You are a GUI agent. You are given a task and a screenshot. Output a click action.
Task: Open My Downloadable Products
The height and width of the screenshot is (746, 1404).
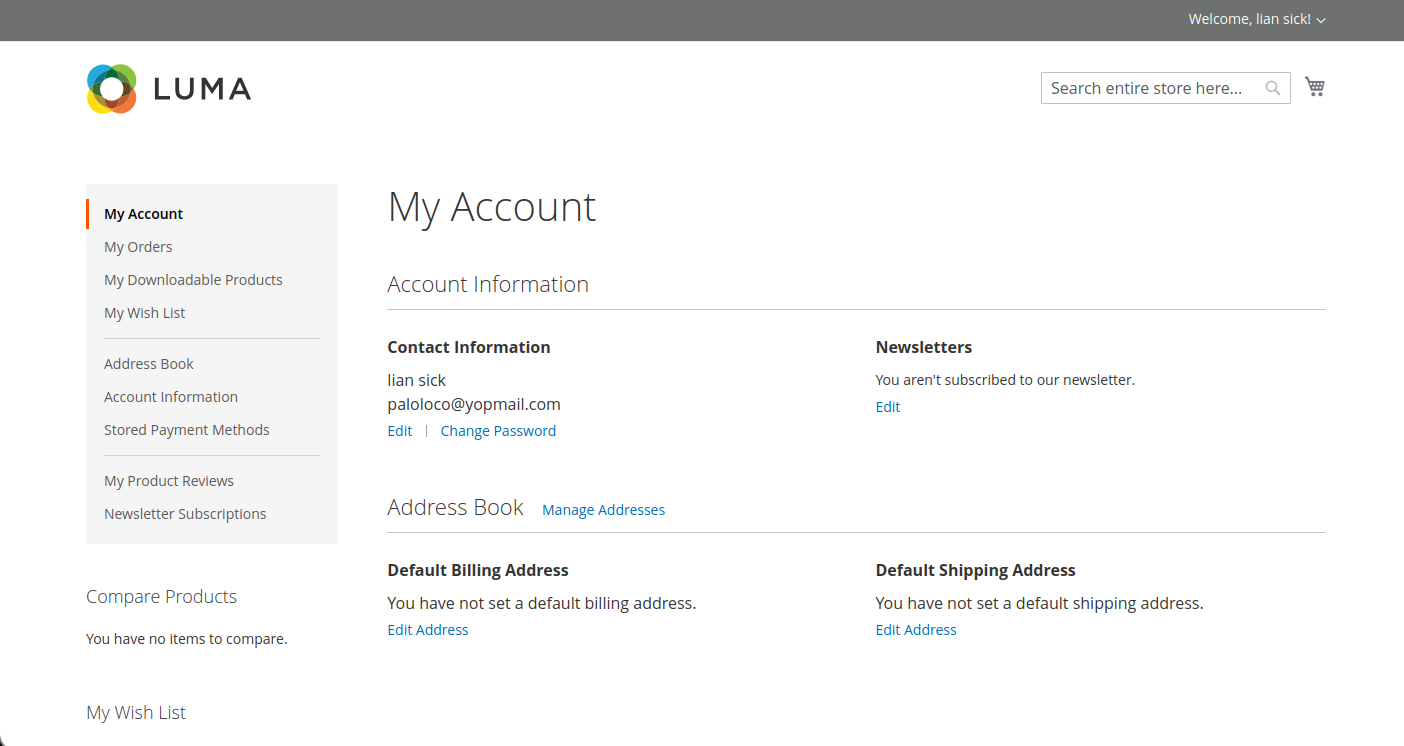click(193, 280)
